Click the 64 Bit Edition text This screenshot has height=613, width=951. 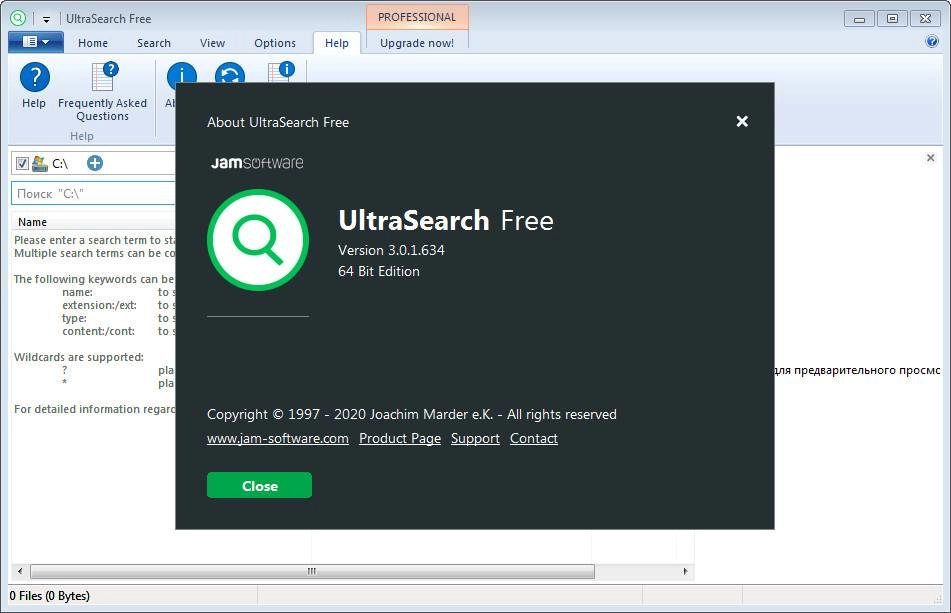pyautogui.click(x=378, y=271)
